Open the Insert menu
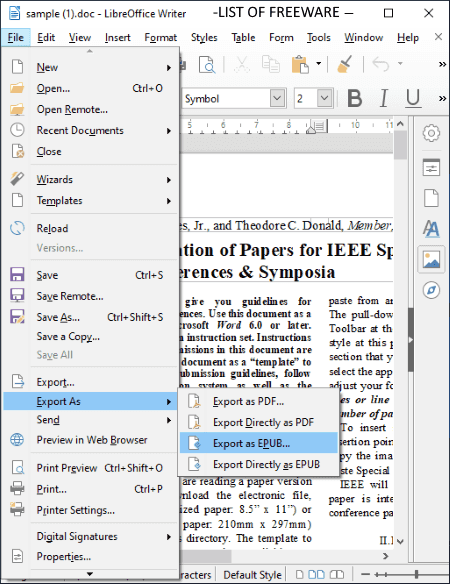 click(118, 38)
